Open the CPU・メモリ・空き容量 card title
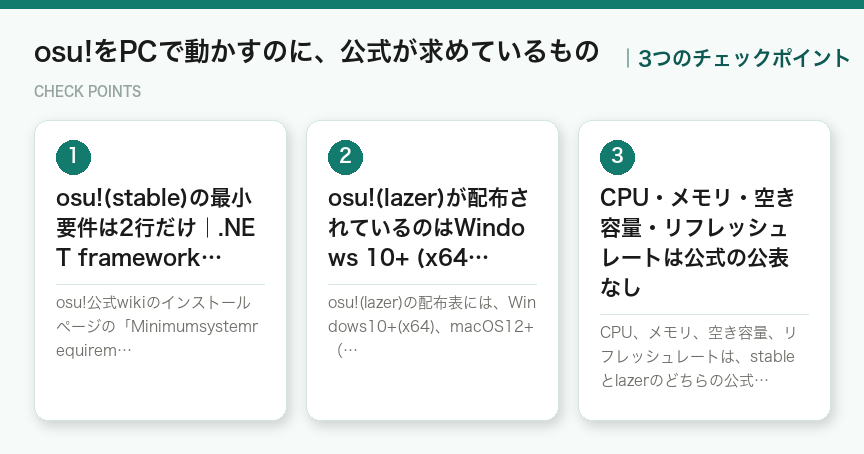The image size is (864, 454). pyautogui.click(x=698, y=242)
